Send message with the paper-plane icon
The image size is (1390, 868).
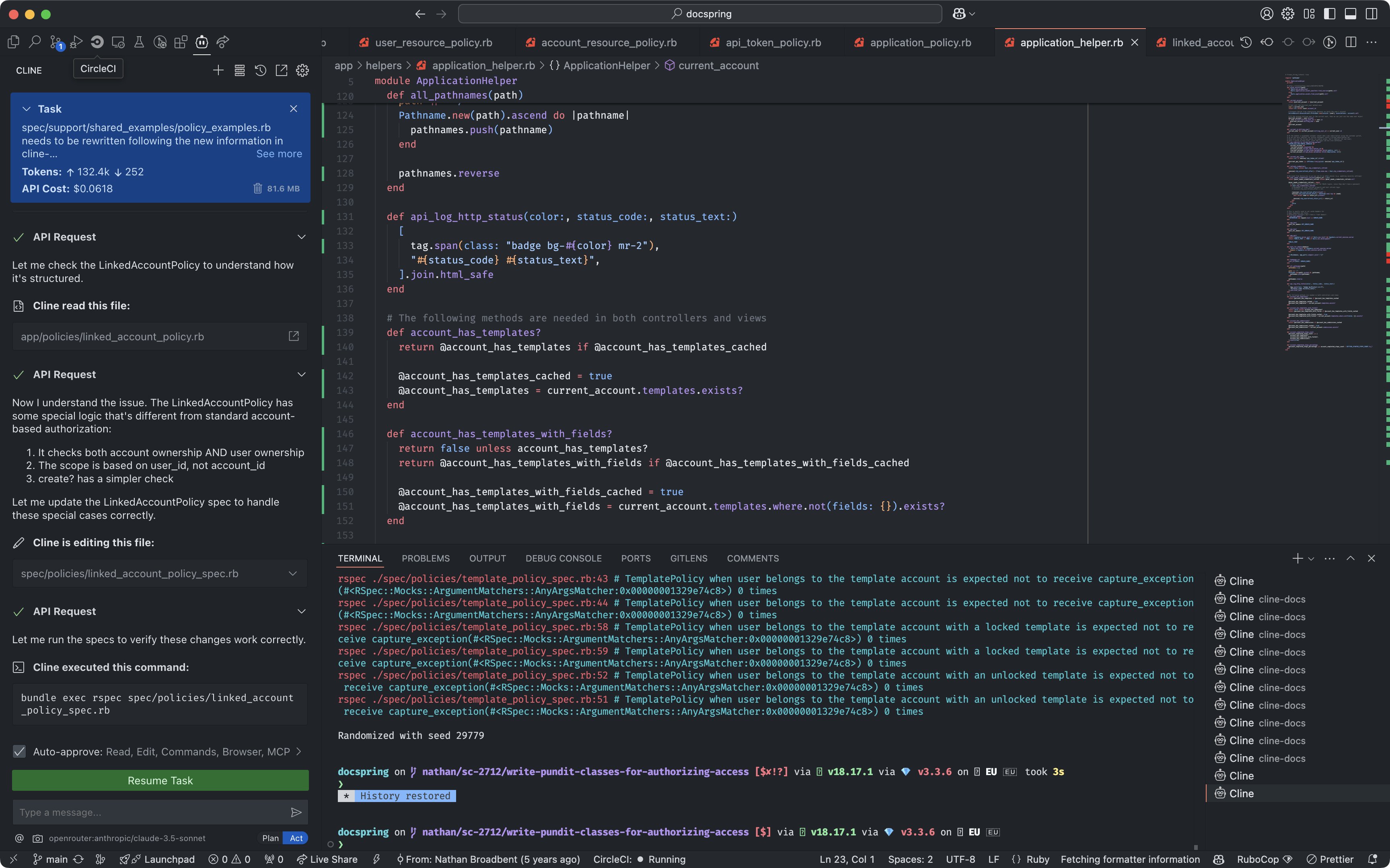click(296, 812)
